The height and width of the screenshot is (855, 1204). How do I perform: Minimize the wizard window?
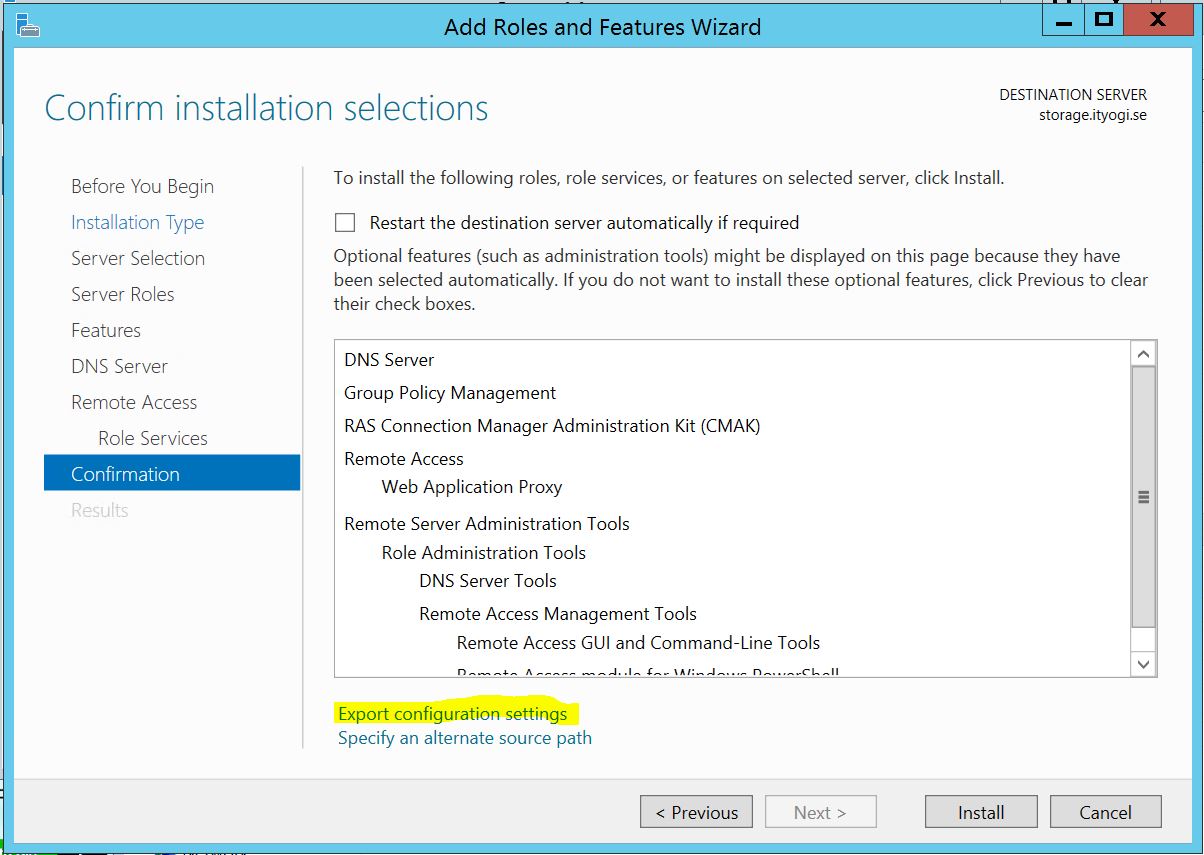(x=1063, y=20)
